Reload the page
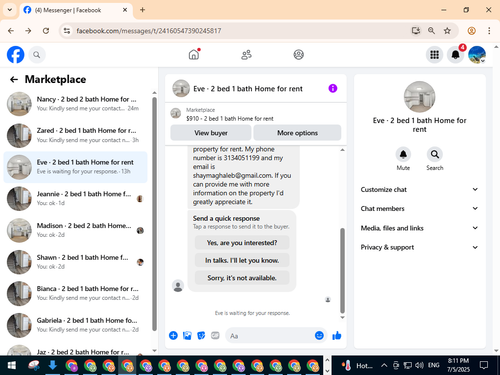The image size is (500, 375). pos(46,31)
